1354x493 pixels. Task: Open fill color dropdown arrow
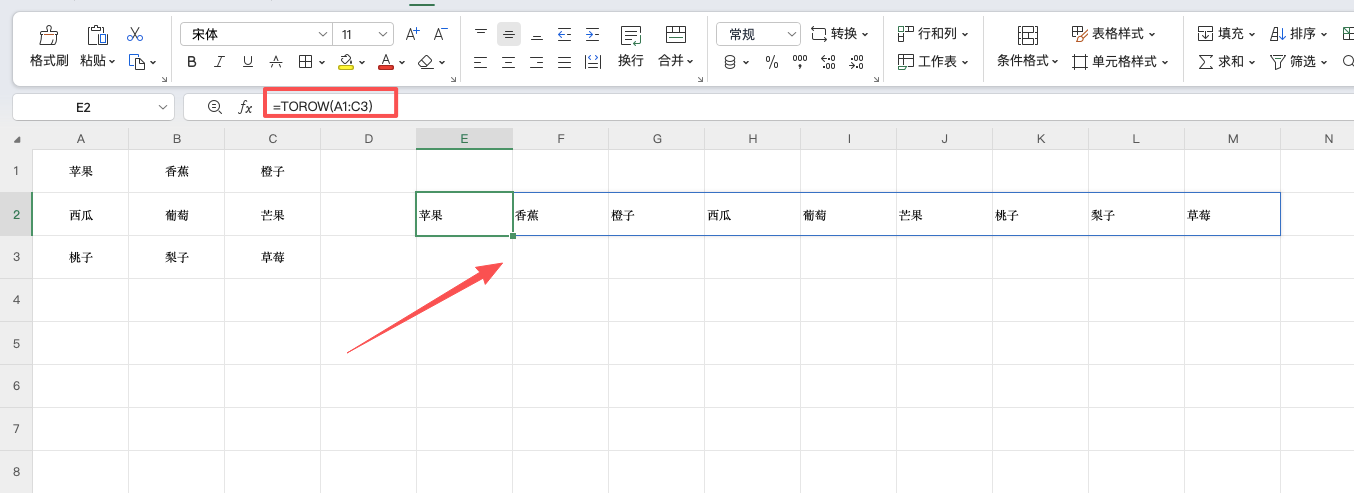[362, 62]
